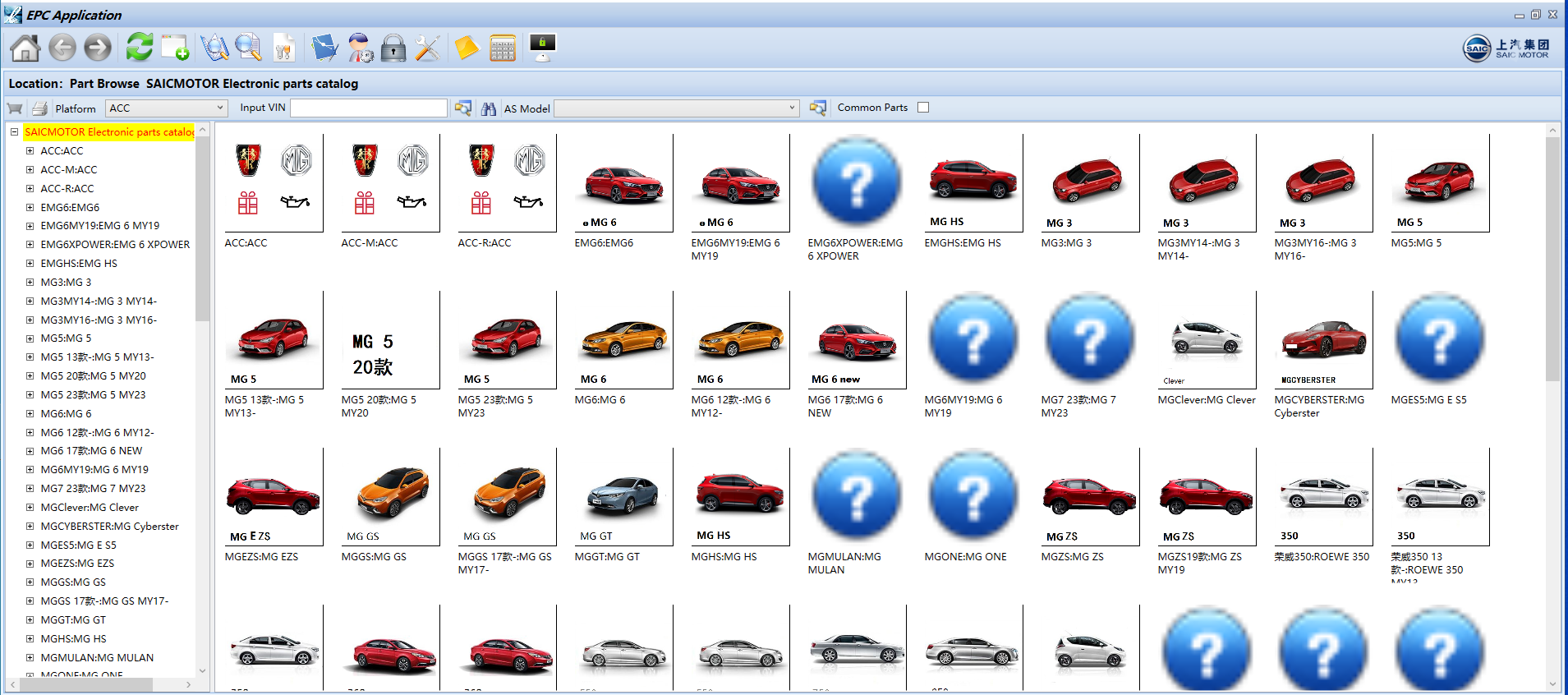The height and width of the screenshot is (695, 1568).
Task: Expand the MG3:MG 3 tree node
Action: coord(30,283)
